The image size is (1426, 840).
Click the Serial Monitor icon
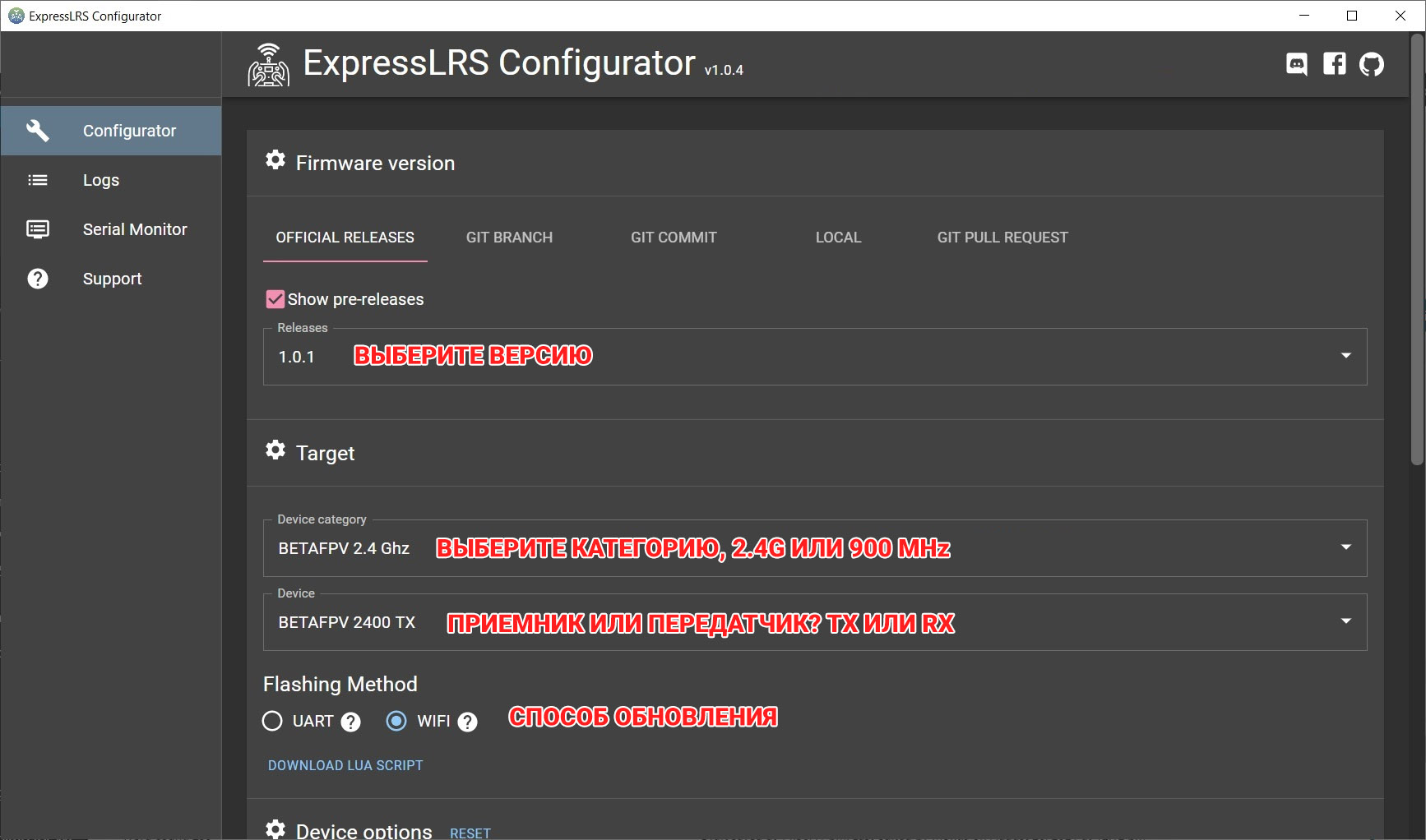pyautogui.click(x=38, y=229)
